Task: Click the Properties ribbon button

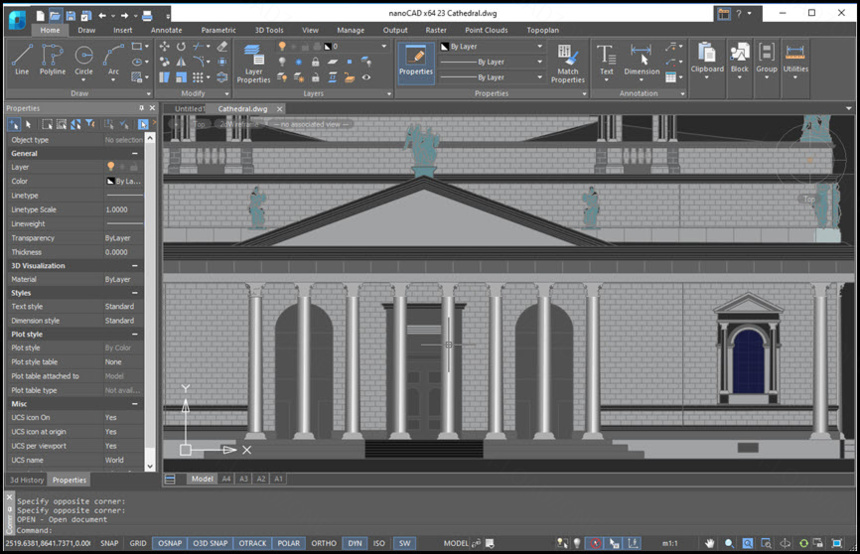Action: click(x=416, y=62)
